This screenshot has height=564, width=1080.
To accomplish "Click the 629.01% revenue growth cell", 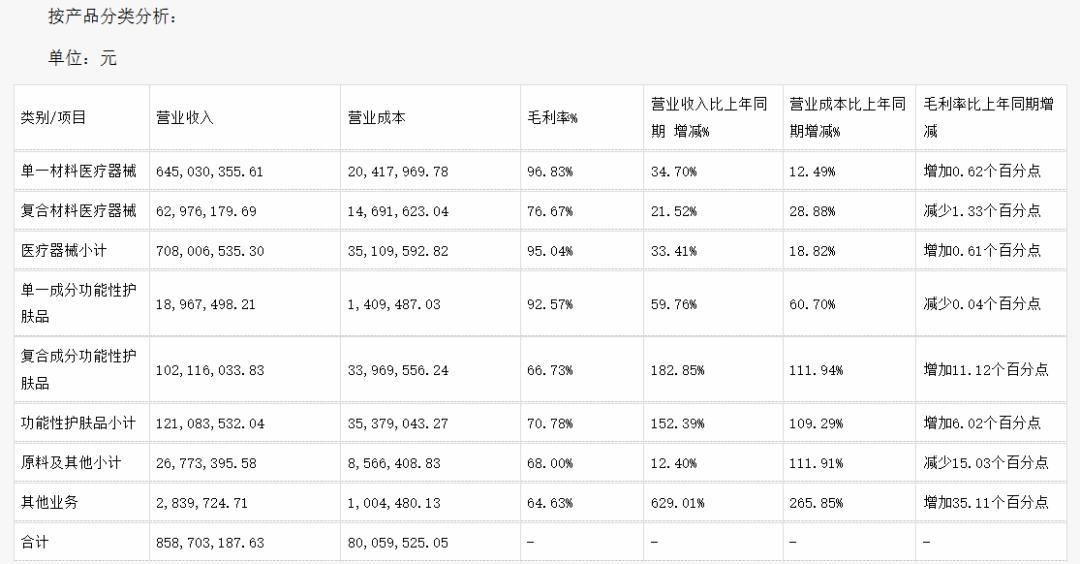I will click(678, 502).
